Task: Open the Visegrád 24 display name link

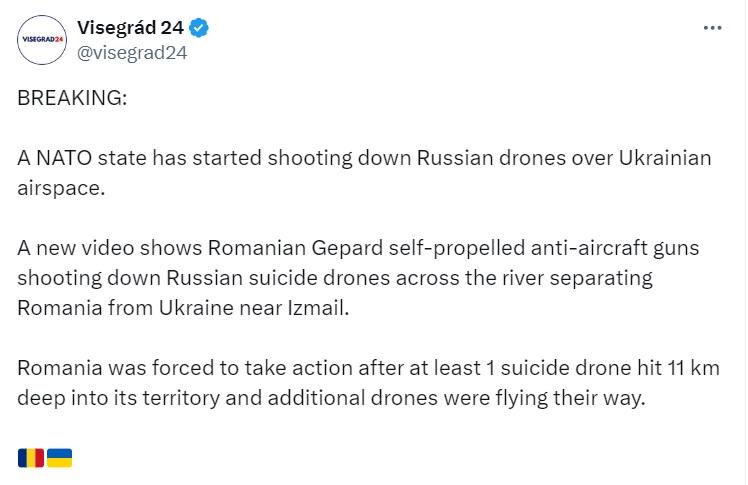Action: point(129,27)
